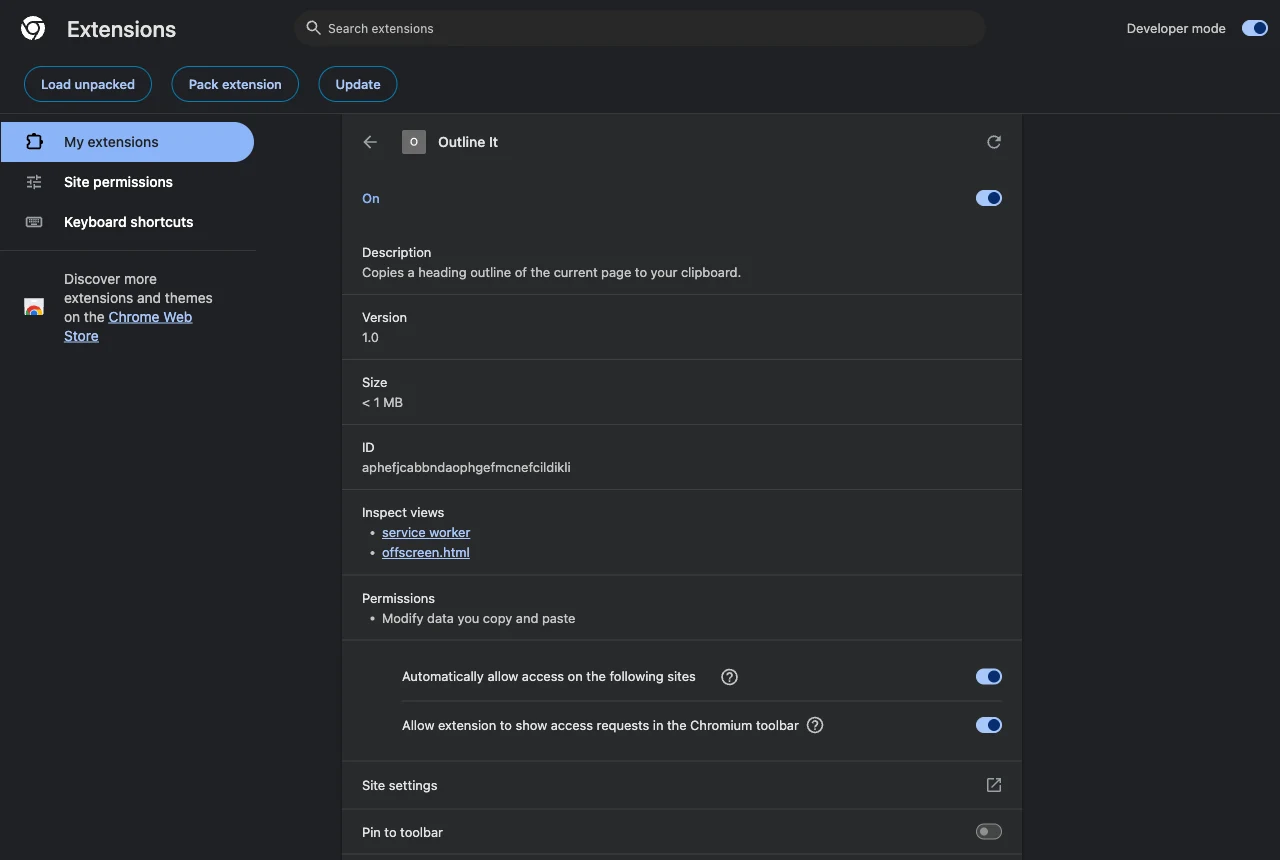Click the Outline It extension icon
The height and width of the screenshot is (860, 1280).
click(x=414, y=142)
